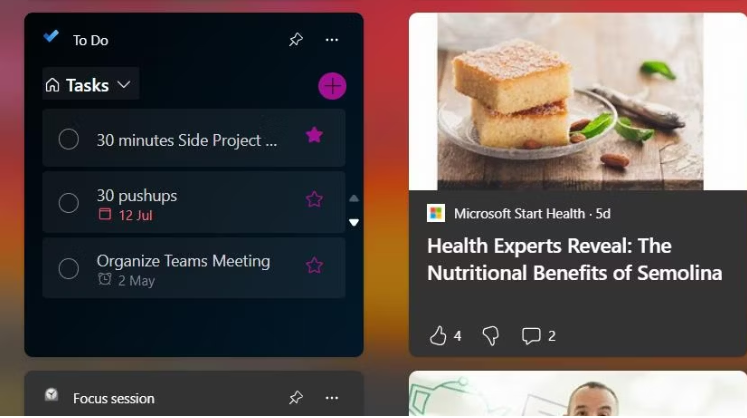The width and height of the screenshot is (747, 418).
Task: Star the 30 pushups task
Action: [x=314, y=199]
